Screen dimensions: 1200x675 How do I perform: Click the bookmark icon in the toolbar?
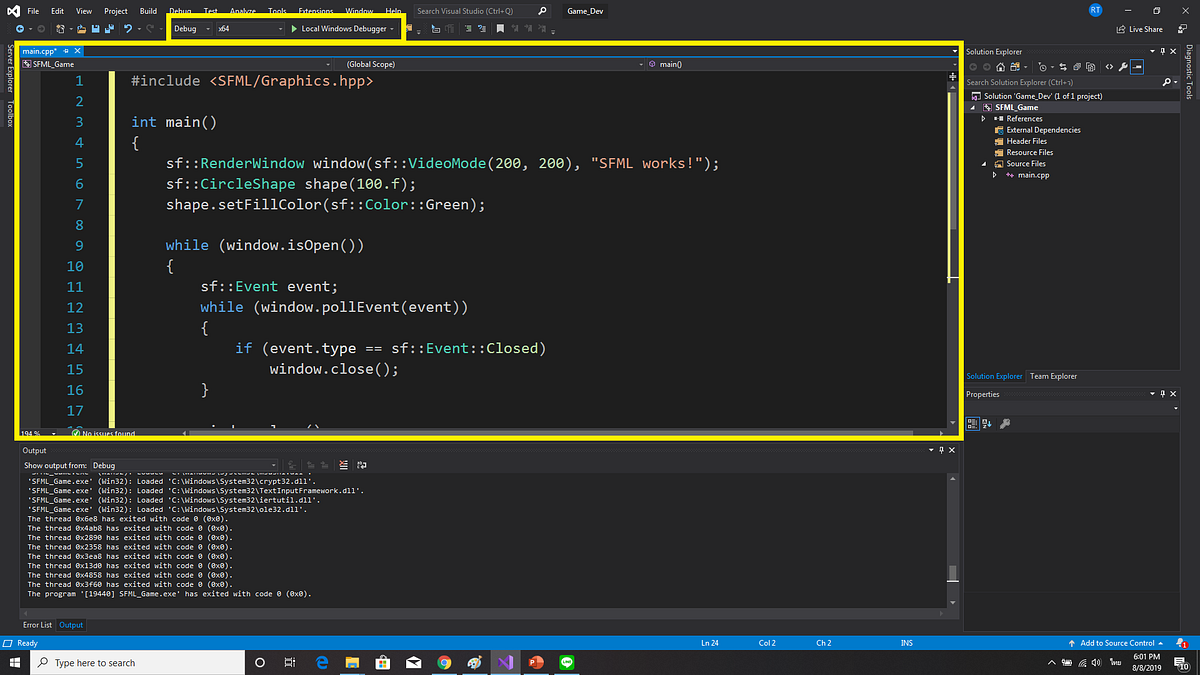(500, 29)
